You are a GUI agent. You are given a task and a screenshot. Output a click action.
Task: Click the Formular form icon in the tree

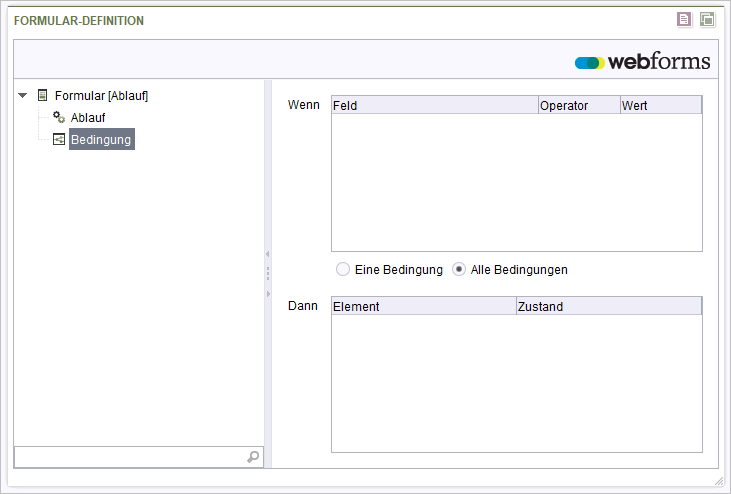[42, 96]
